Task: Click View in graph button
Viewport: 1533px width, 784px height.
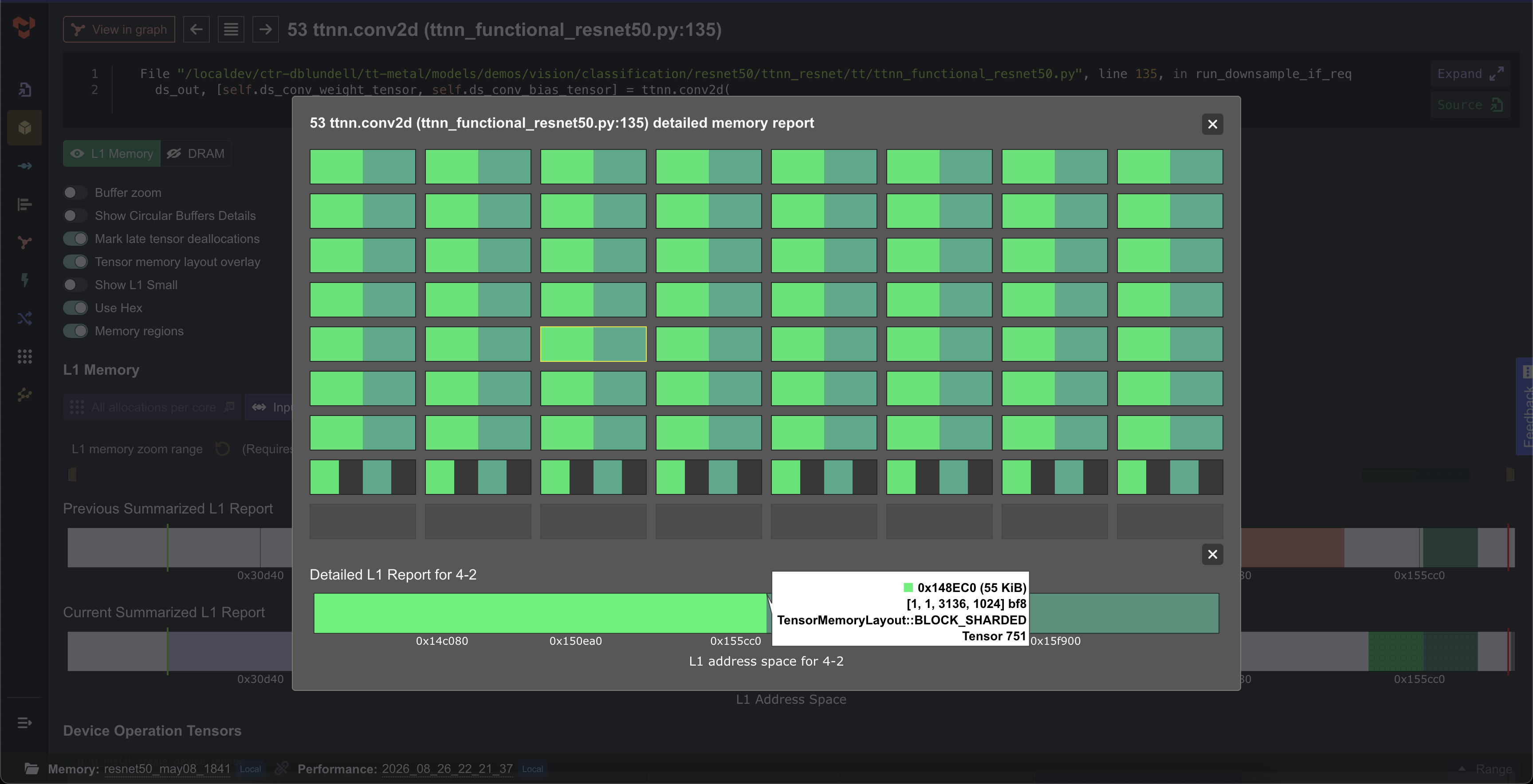Action: click(x=119, y=29)
